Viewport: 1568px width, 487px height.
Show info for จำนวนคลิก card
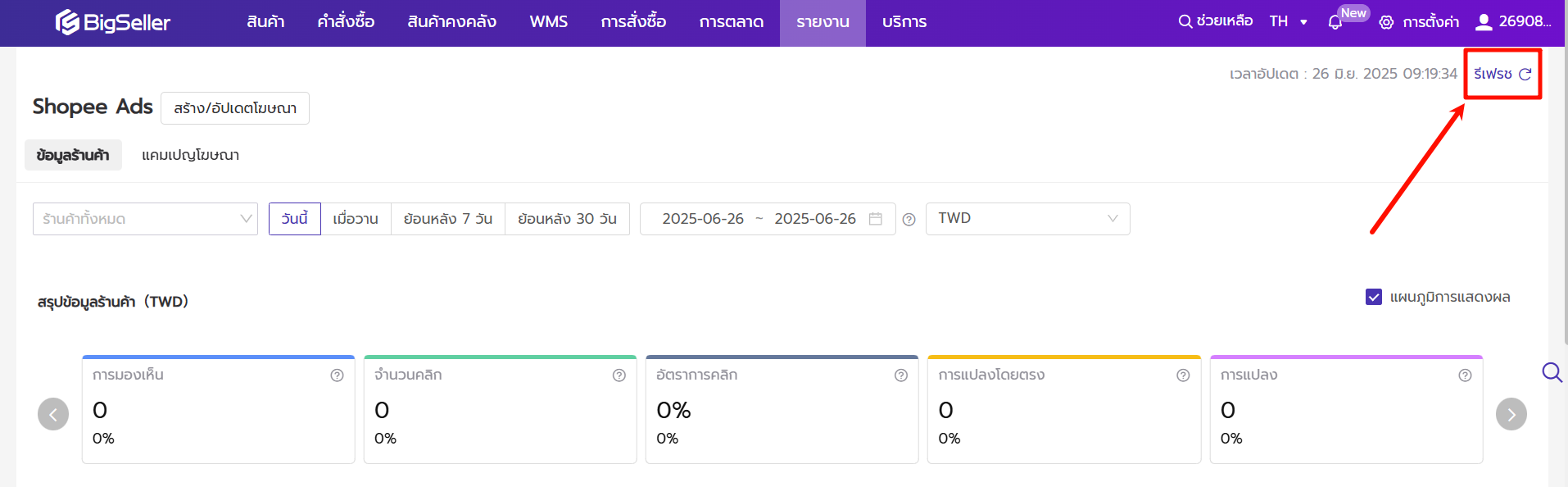tap(619, 375)
